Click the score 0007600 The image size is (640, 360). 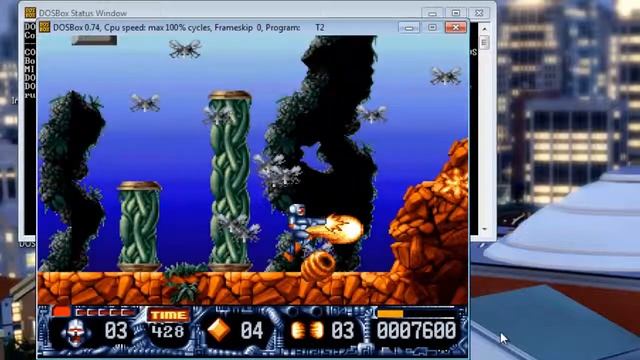(x=416, y=330)
